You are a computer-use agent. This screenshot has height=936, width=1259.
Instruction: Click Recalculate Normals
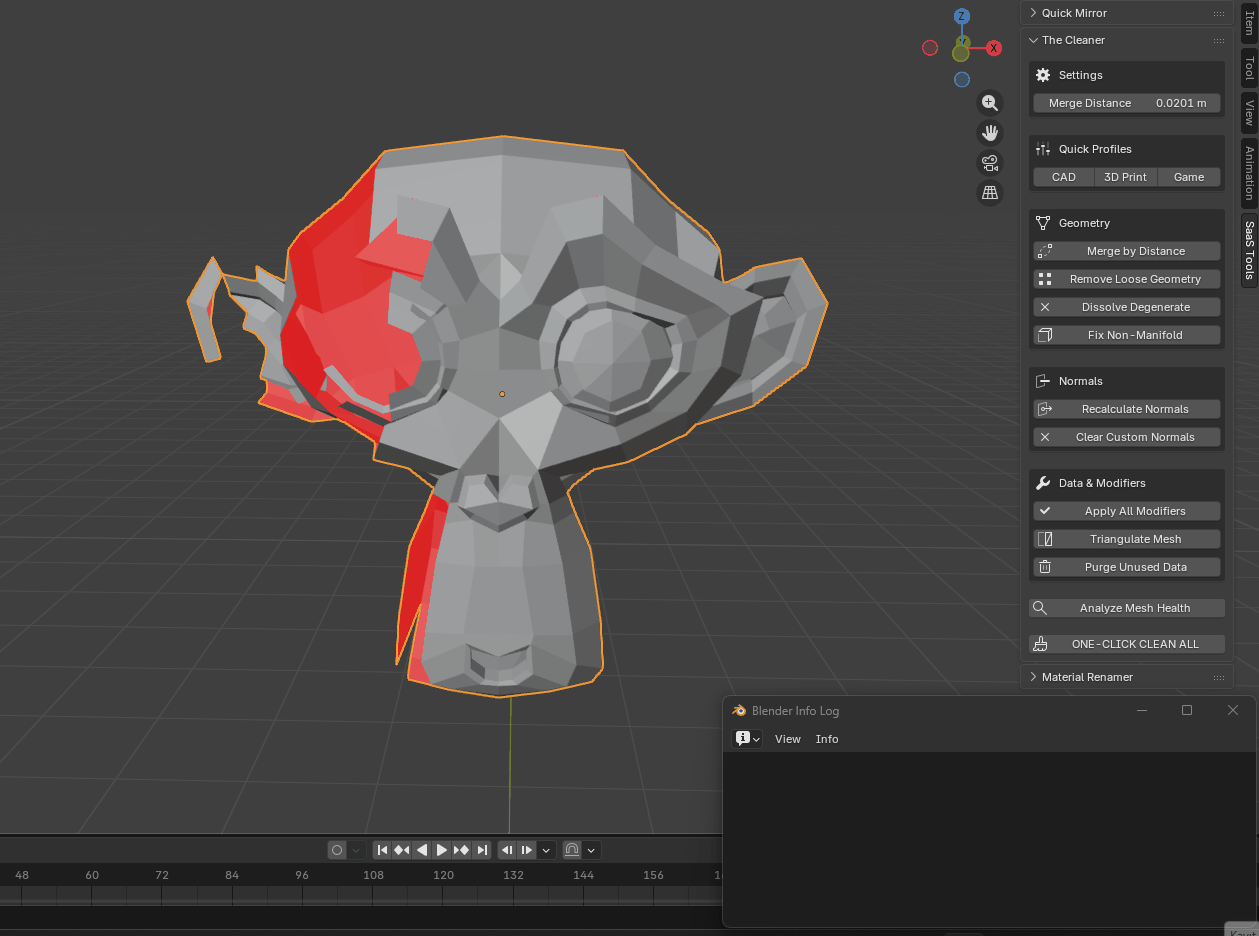[1127, 409]
